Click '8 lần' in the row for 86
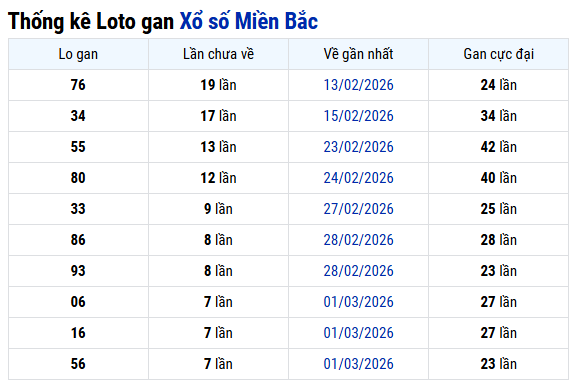 (218, 240)
